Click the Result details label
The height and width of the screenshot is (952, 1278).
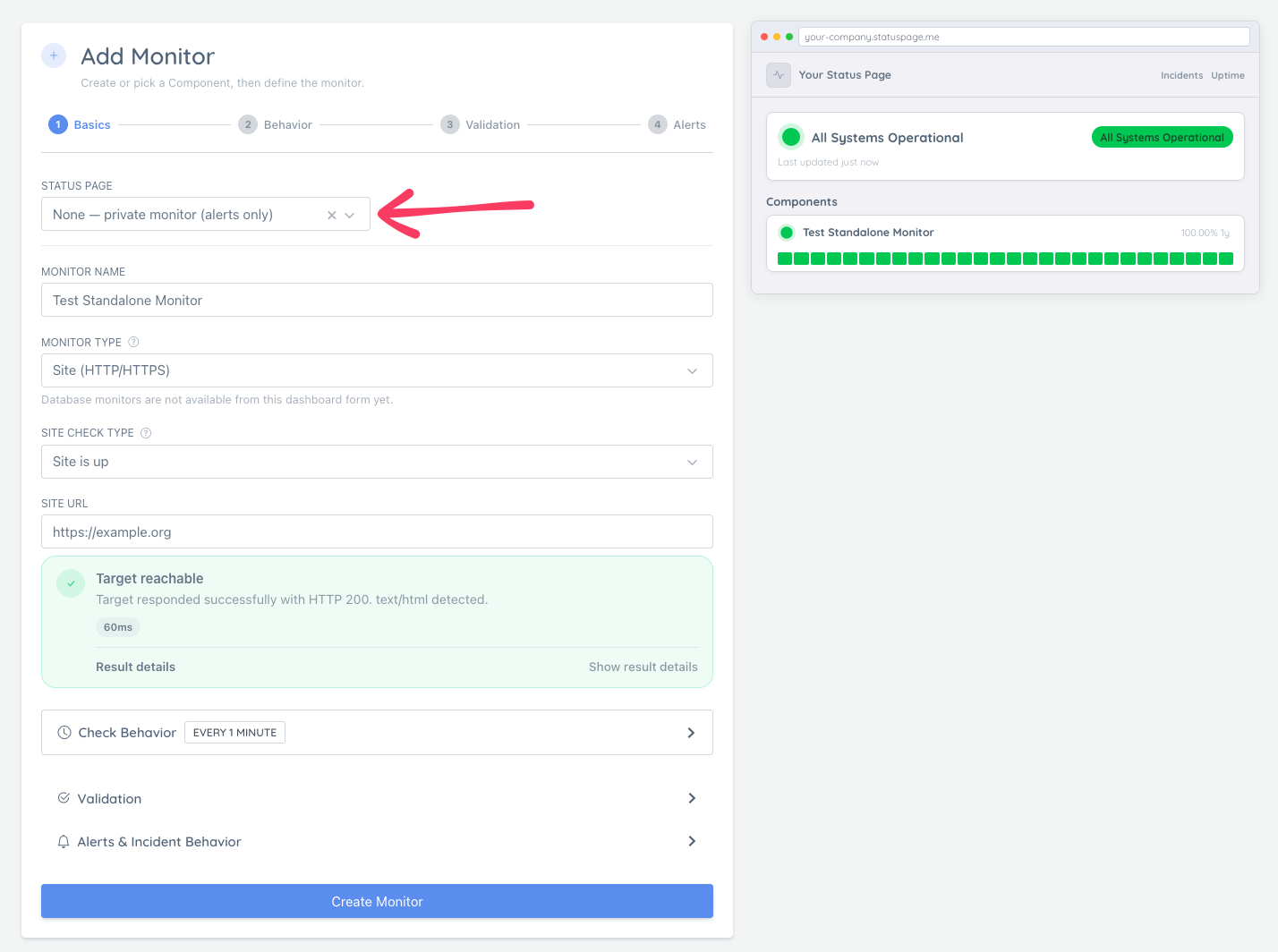(x=135, y=667)
